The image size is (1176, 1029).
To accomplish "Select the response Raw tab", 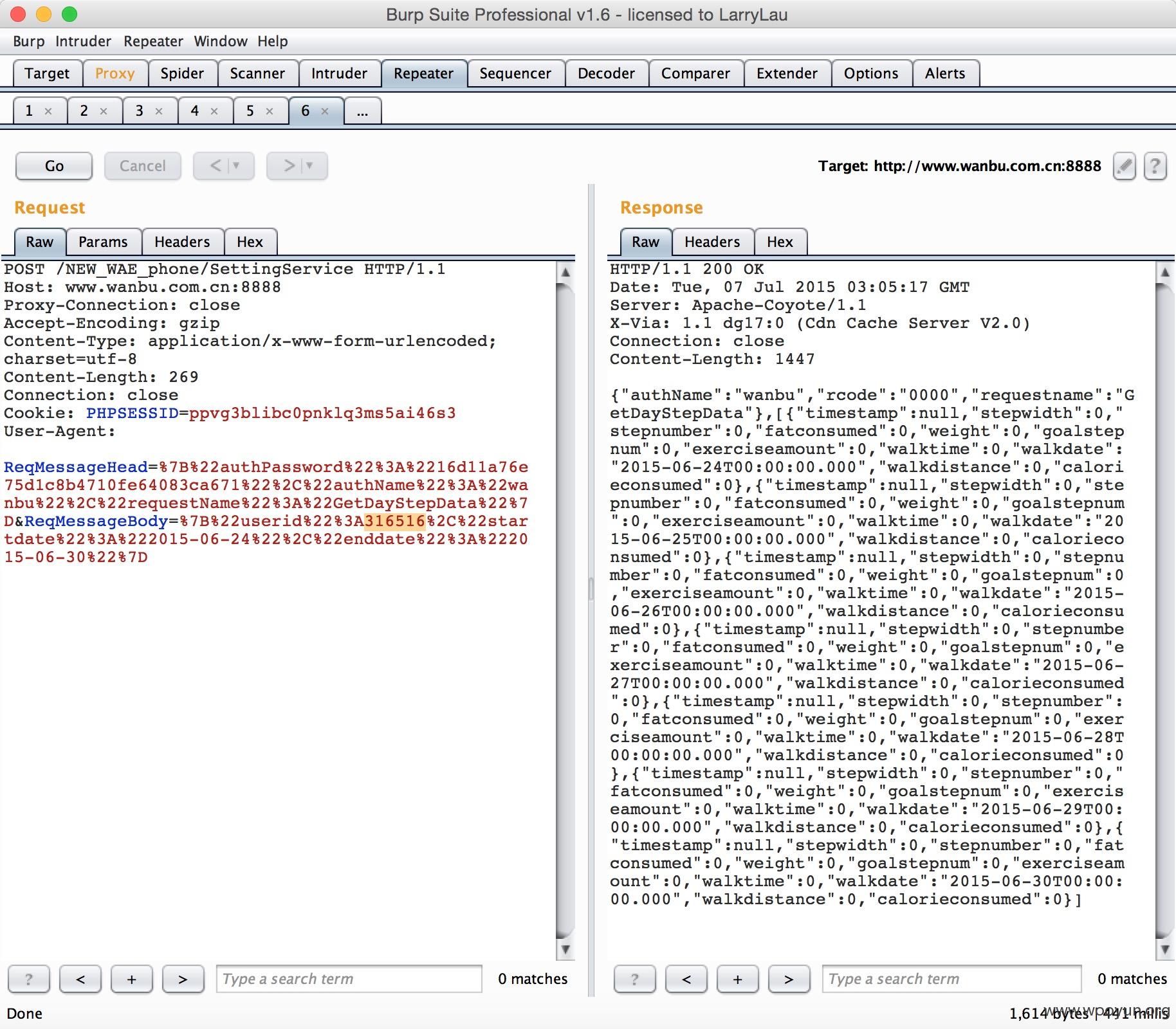I will point(645,242).
